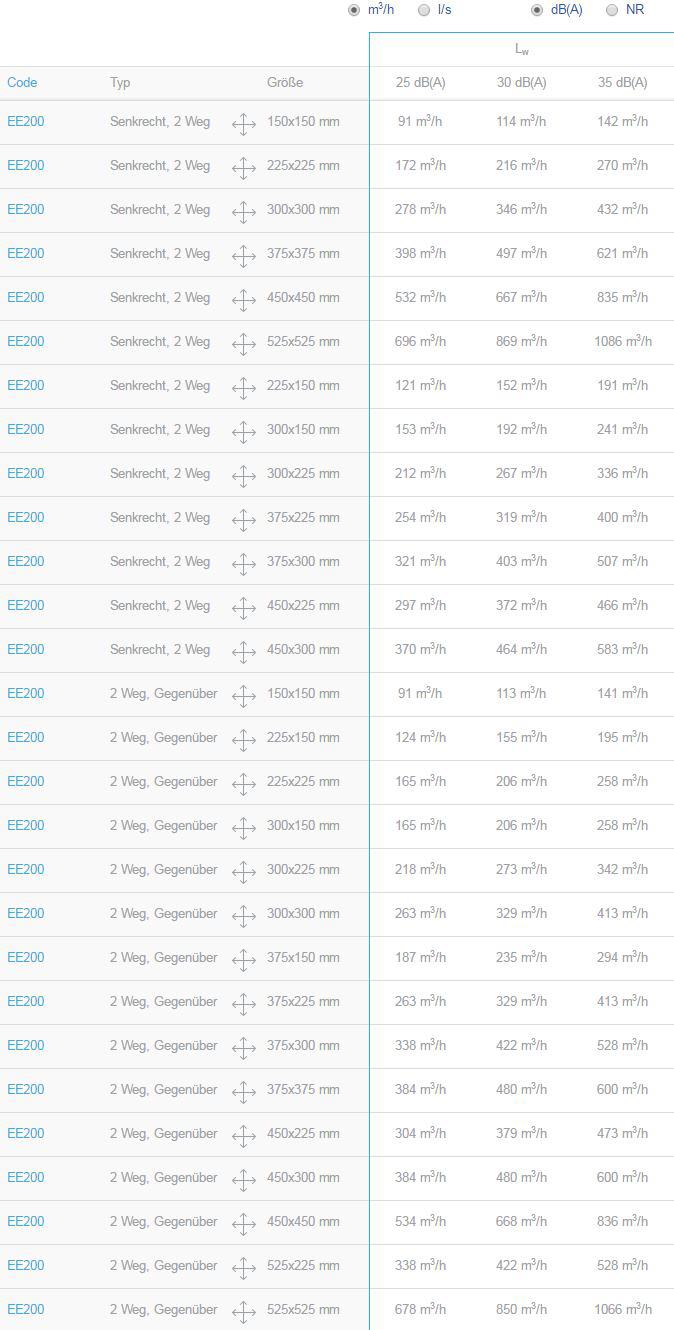Screen dimensions: 674x1330
Task: Open EE200 link for Gegenüber 300x300 mm
Action: tap(26, 913)
